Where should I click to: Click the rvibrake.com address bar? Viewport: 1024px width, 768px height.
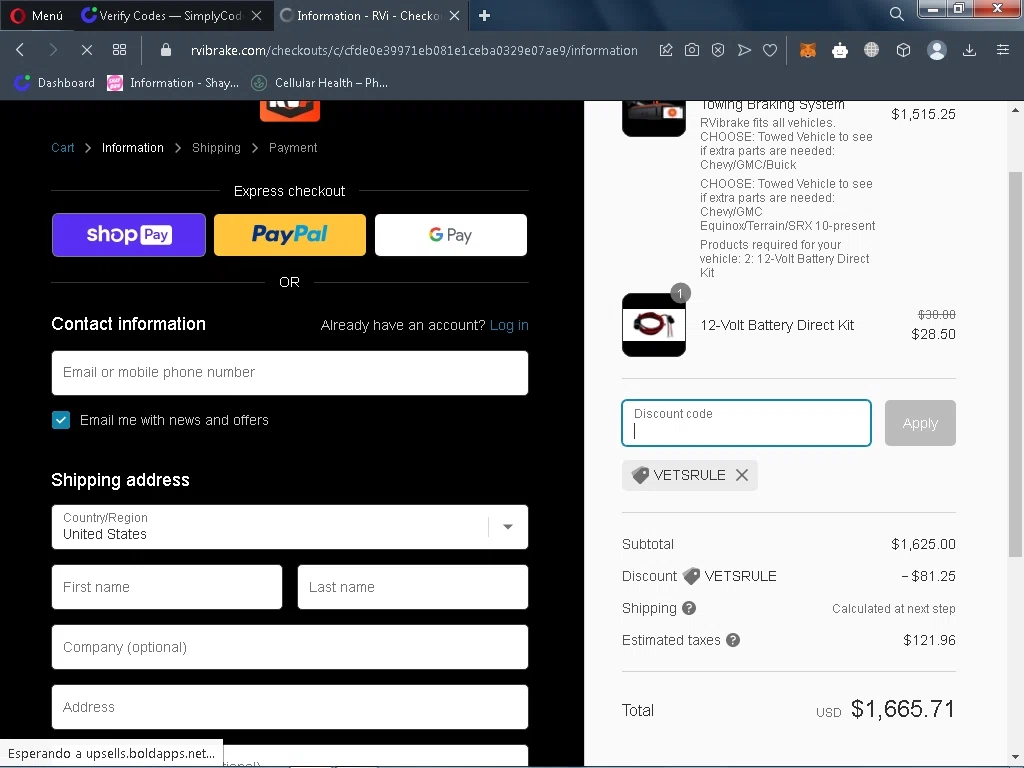click(414, 50)
